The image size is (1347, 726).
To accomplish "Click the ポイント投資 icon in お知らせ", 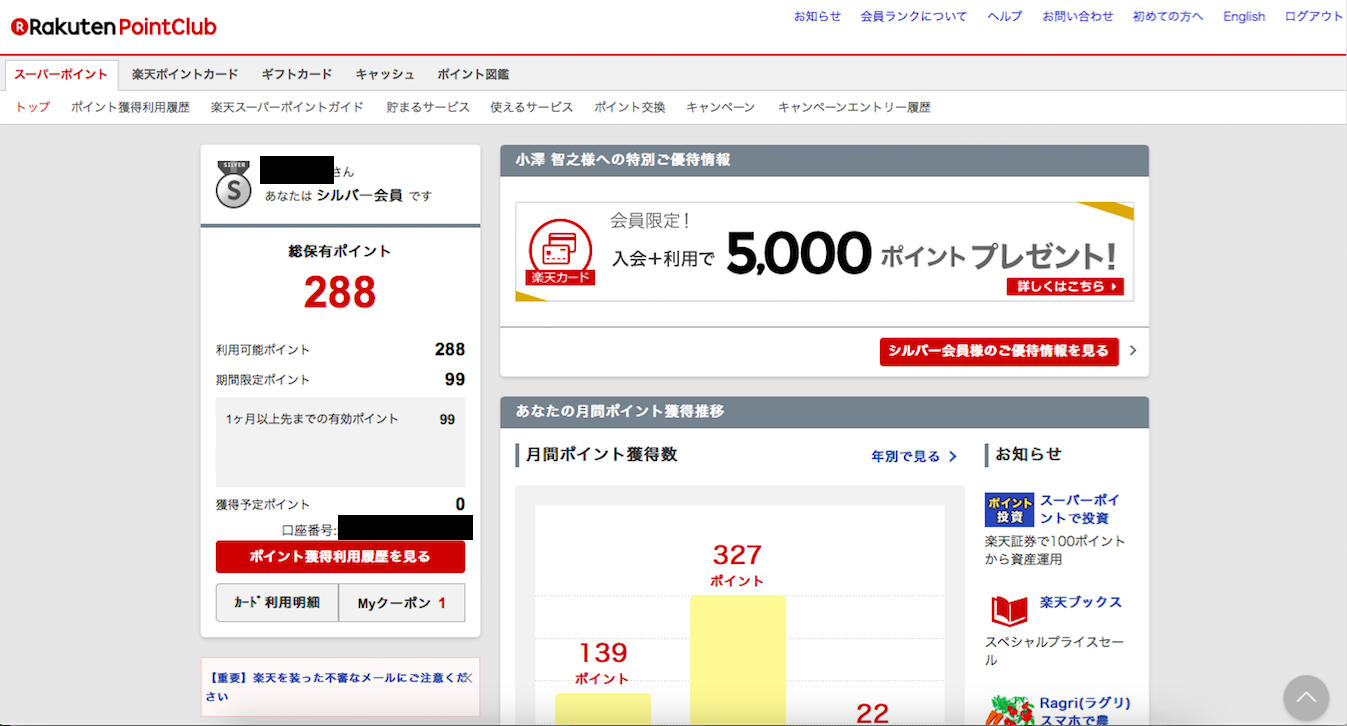I will pyautogui.click(x=1009, y=509).
